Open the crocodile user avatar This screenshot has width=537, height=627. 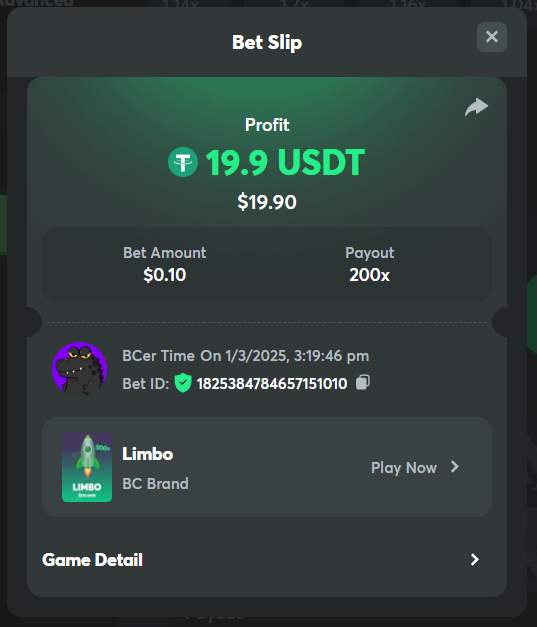[x=80, y=369]
